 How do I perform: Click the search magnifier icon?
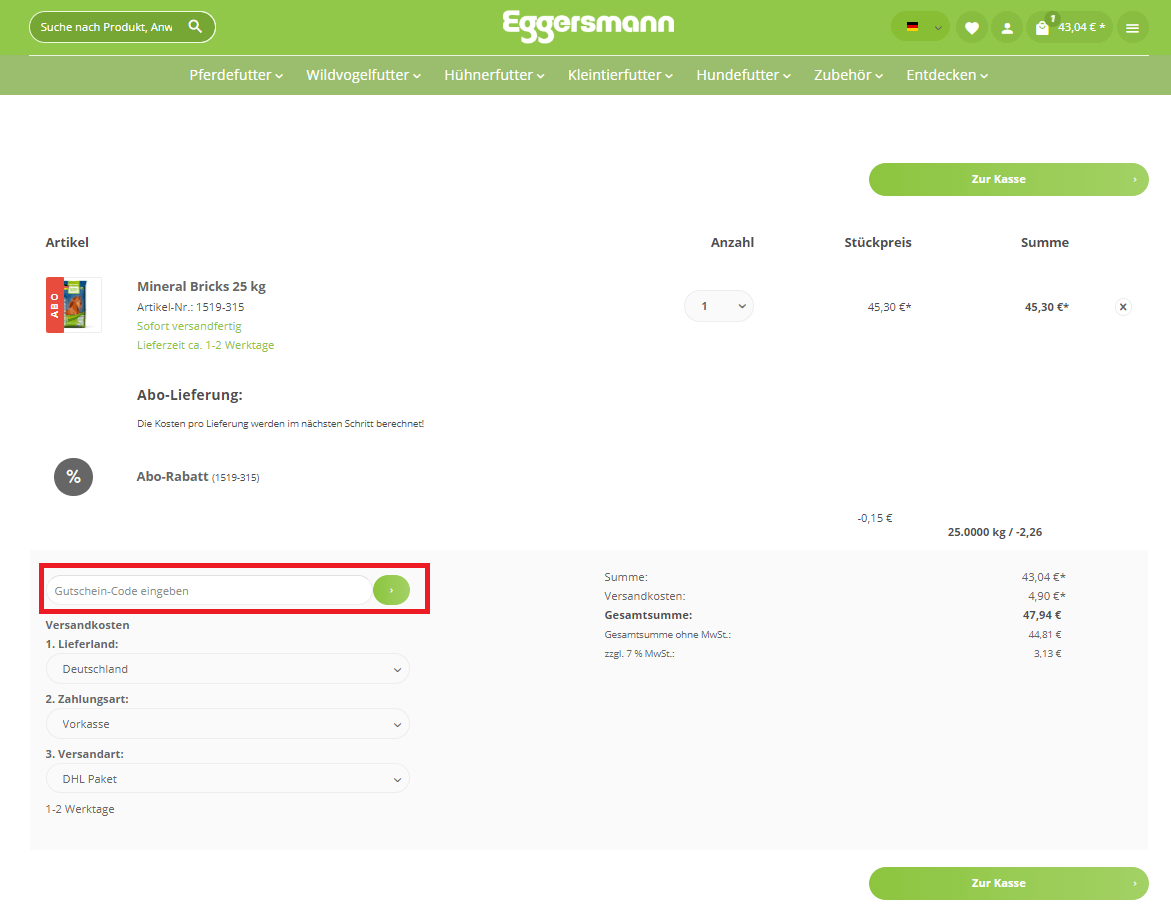click(x=195, y=27)
